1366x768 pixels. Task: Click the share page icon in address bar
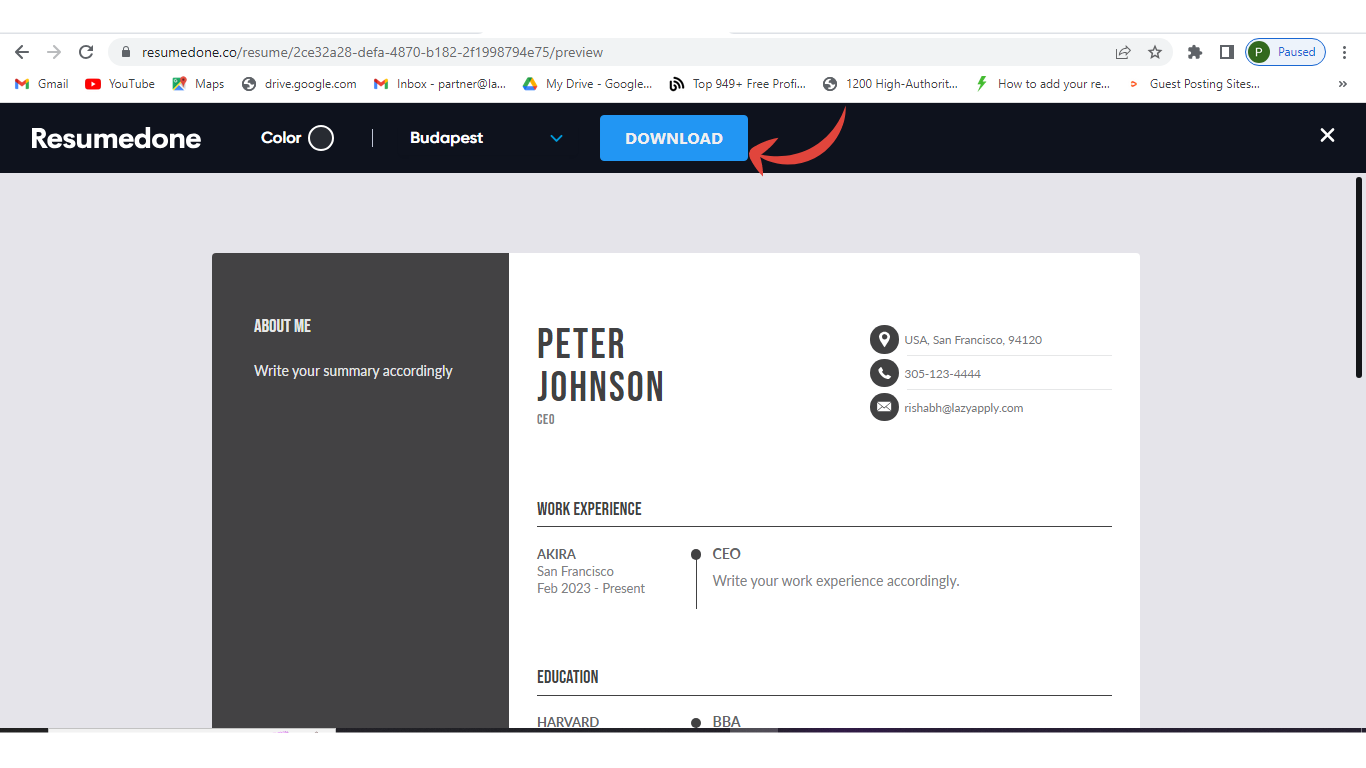click(1123, 52)
